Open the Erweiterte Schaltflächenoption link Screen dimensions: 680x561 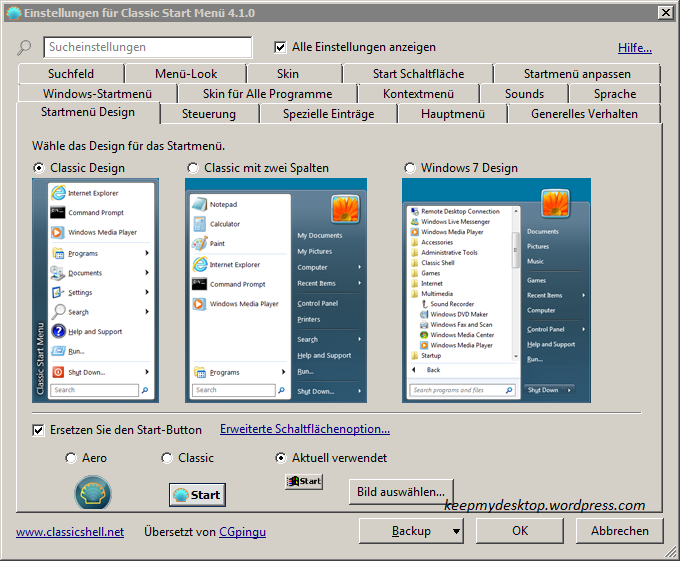tap(305, 430)
